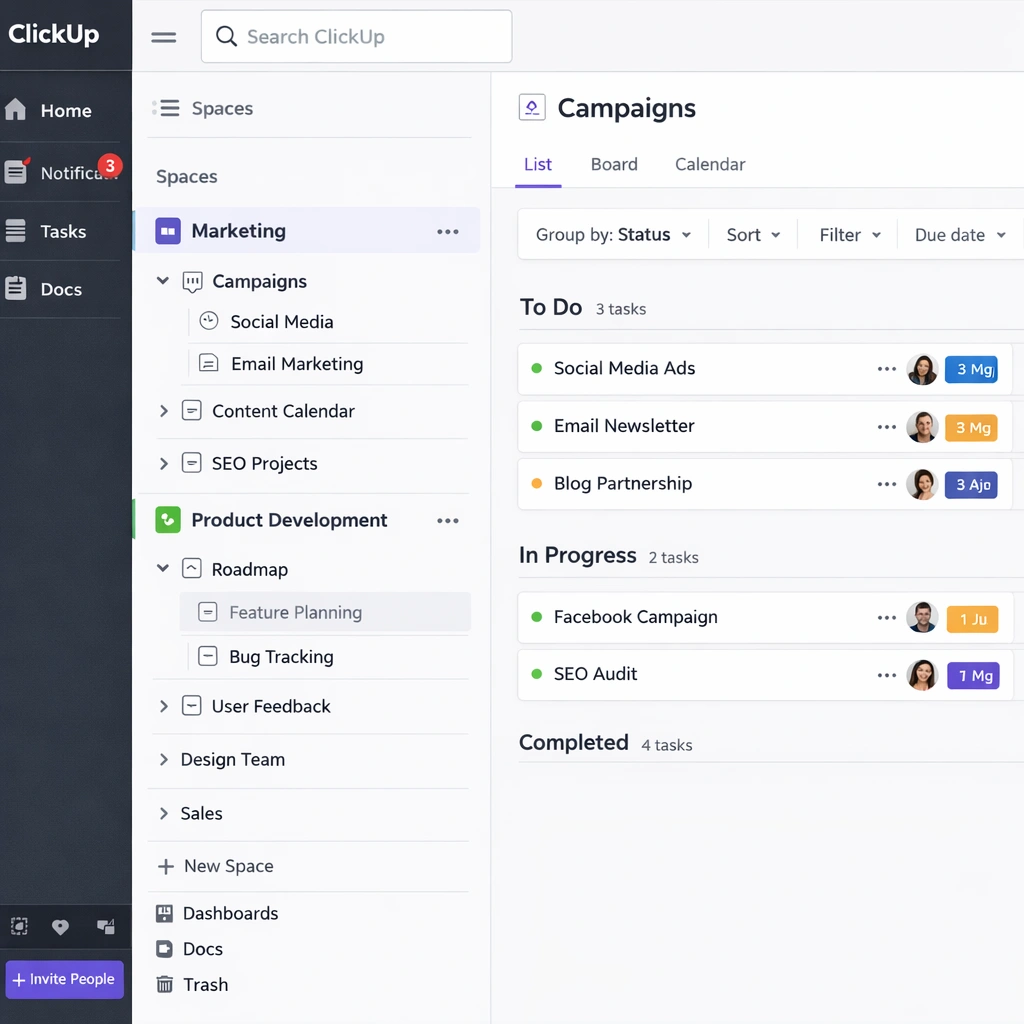The height and width of the screenshot is (1024, 1024).
Task: Expand the Content Calendar folder
Action: tap(164, 411)
